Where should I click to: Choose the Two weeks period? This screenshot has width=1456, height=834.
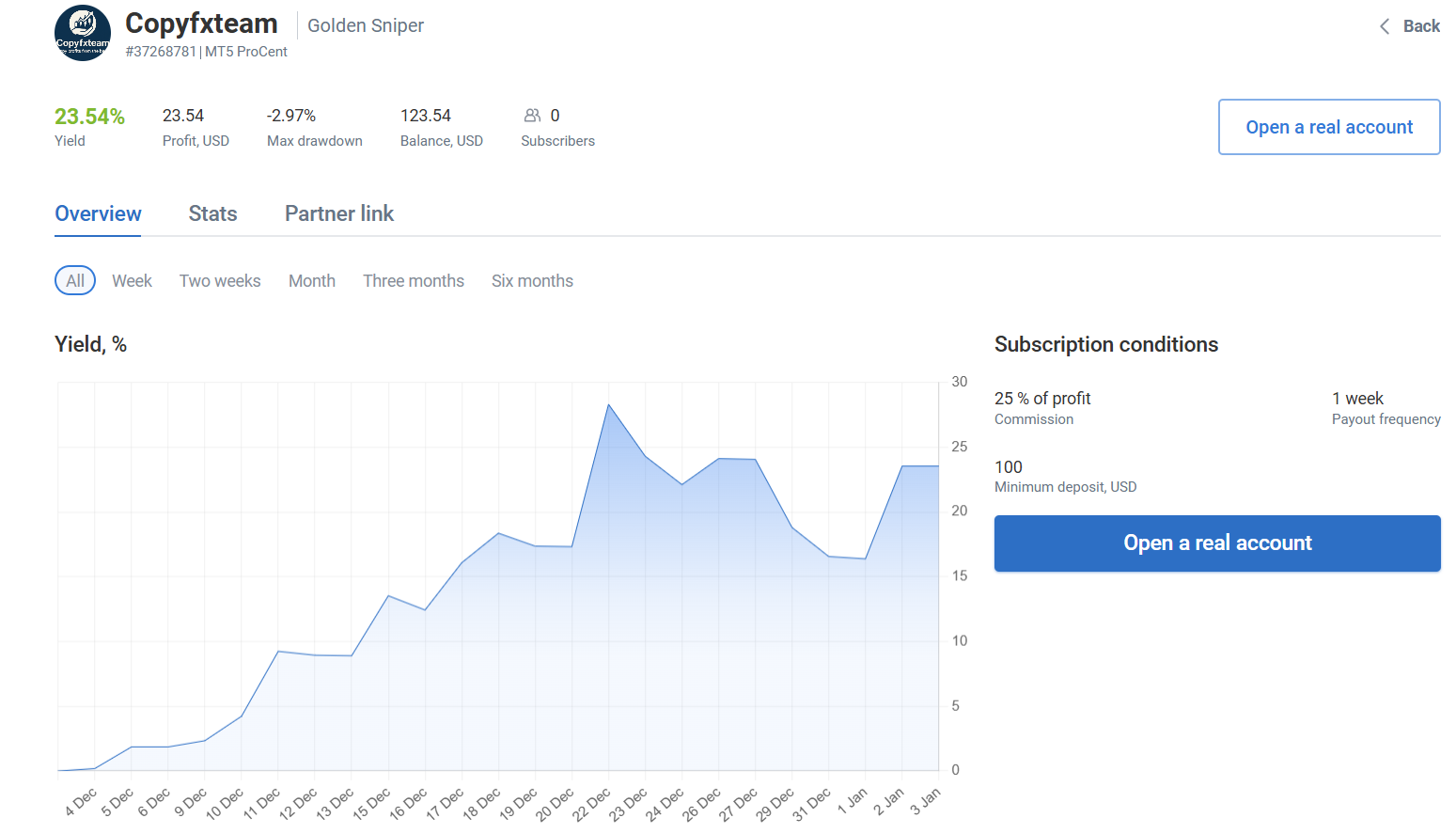pyautogui.click(x=220, y=280)
